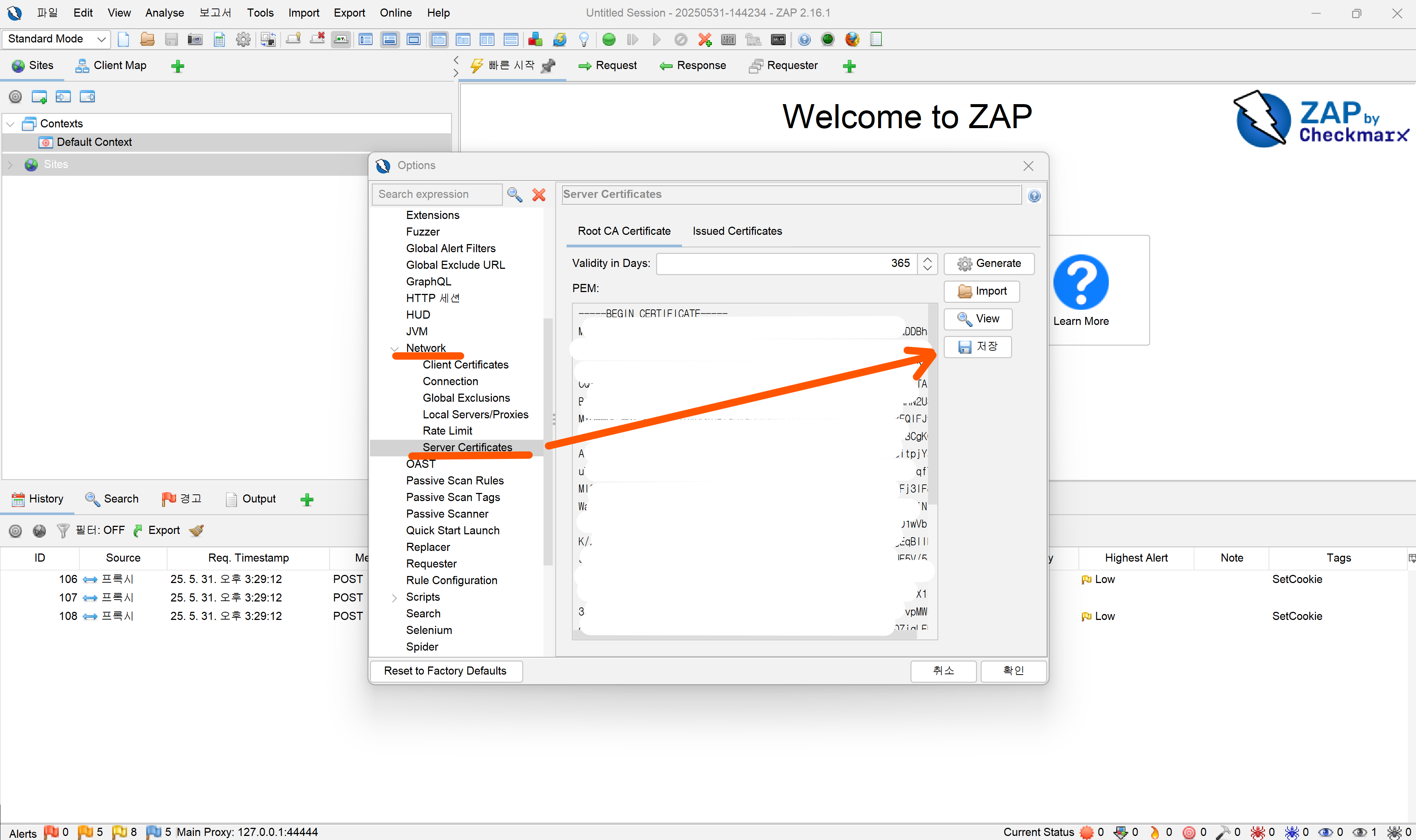Expand the Sites tree node

[x=10, y=165]
